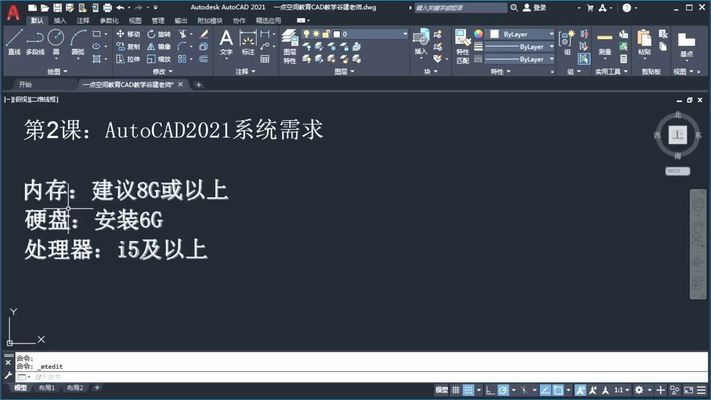
Task: Switch to the Manage (管理) ribbon tab
Action: click(158, 20)
